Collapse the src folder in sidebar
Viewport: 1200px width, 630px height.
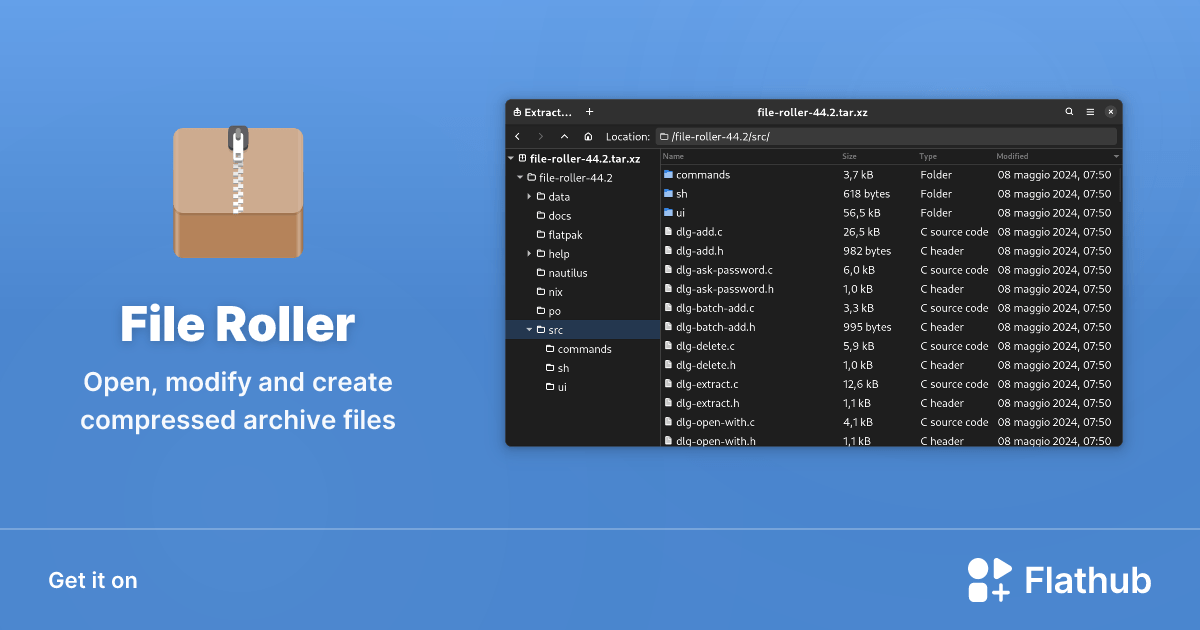(x=529, y=330)
